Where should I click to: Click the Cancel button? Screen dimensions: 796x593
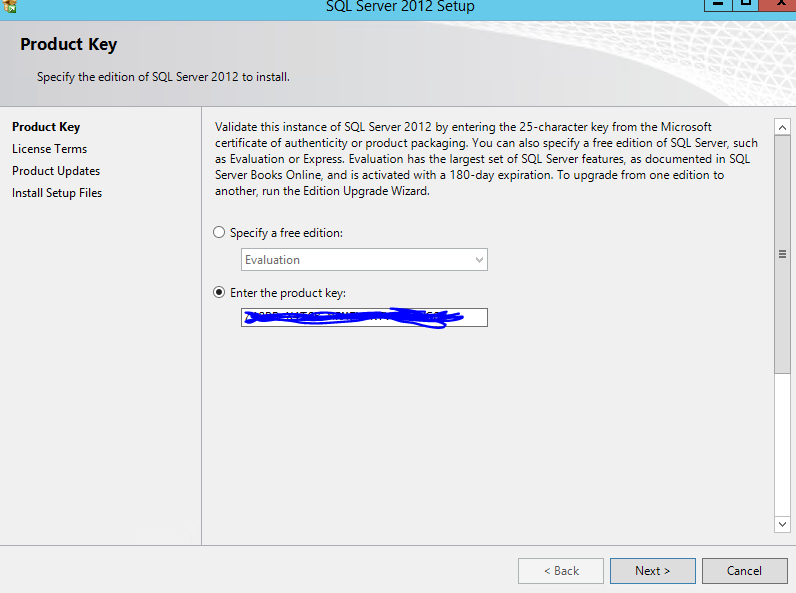[x=744, y=571]
